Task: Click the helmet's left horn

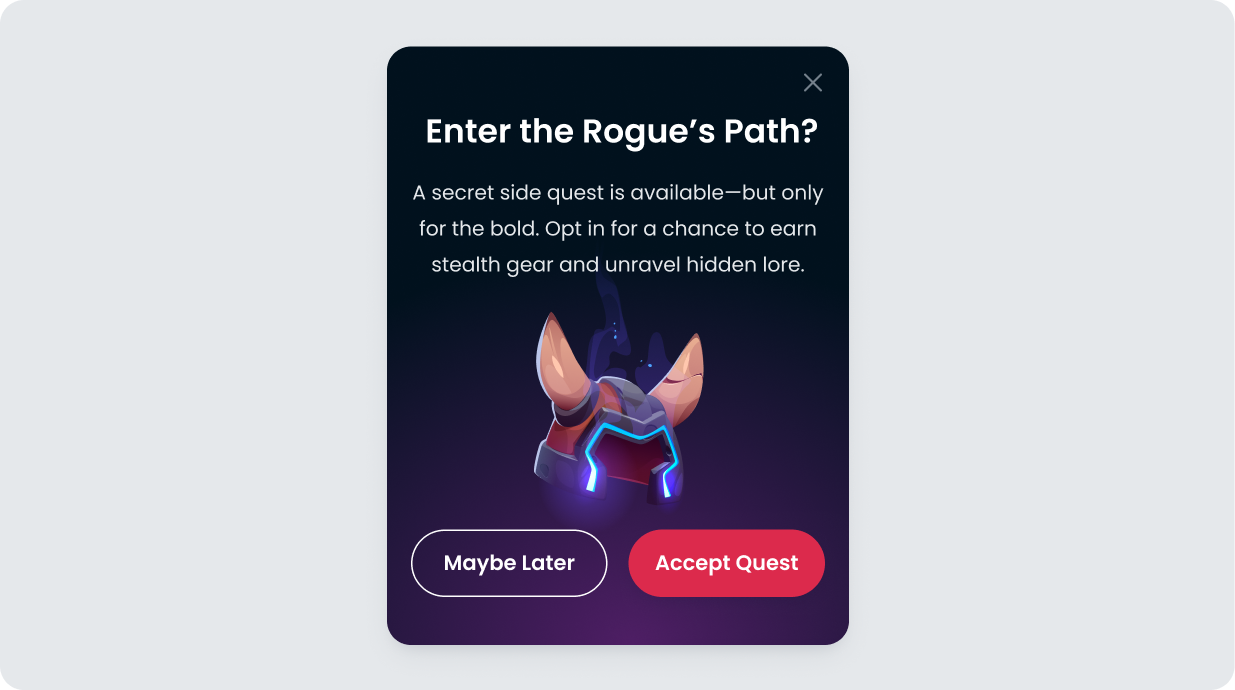Action: pos(565,362)
